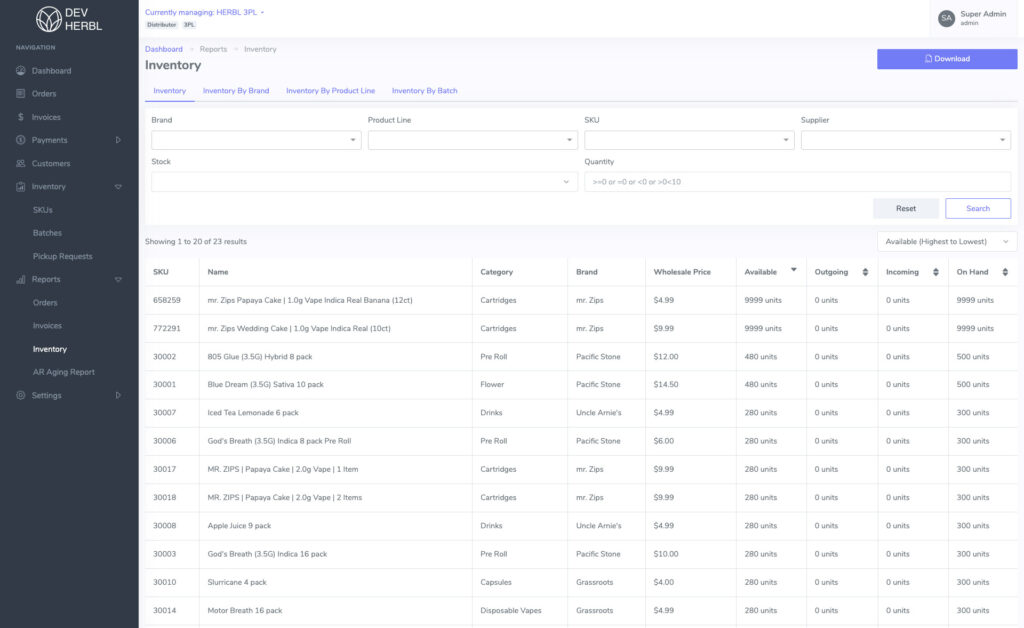
Task: Click the SA user avatar
Action: click(x=946, y=18)
